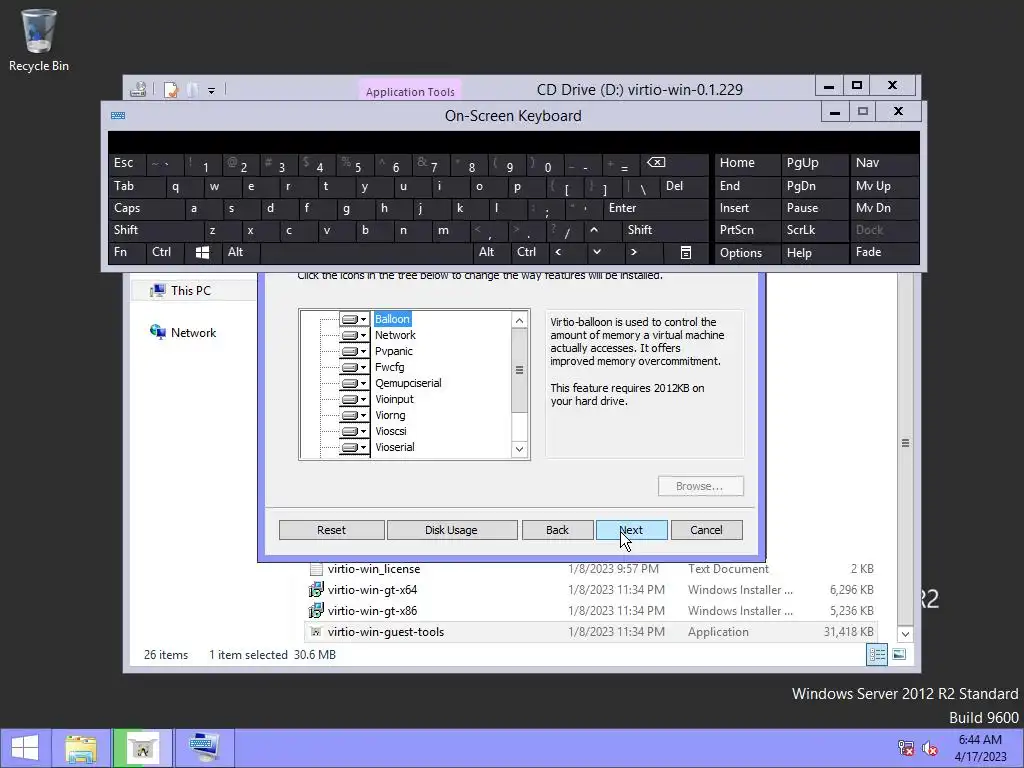The height and width of the screenshot is (768, 1024).
Task: Toggle the ScrLk key on keyboard
Action: click(813, 231)
